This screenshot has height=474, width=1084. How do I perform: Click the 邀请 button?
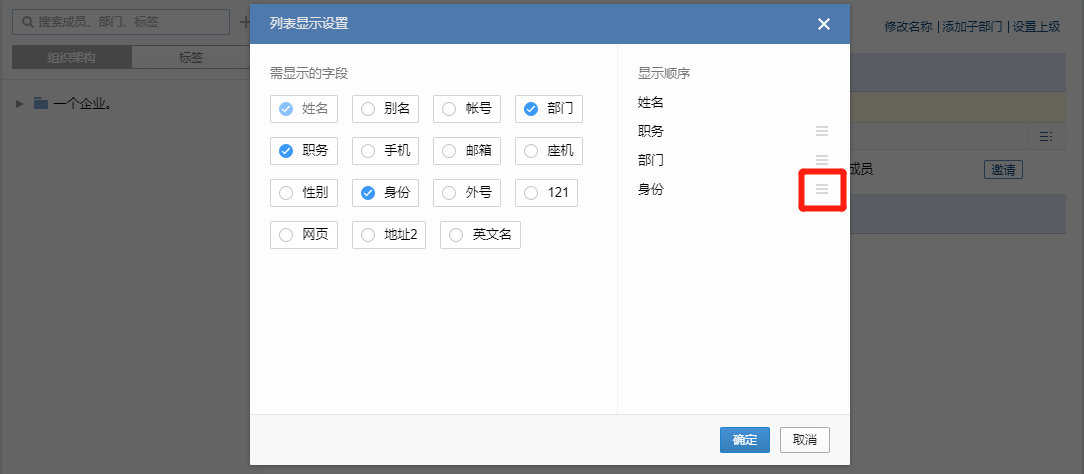click(x=1002, y=170)
